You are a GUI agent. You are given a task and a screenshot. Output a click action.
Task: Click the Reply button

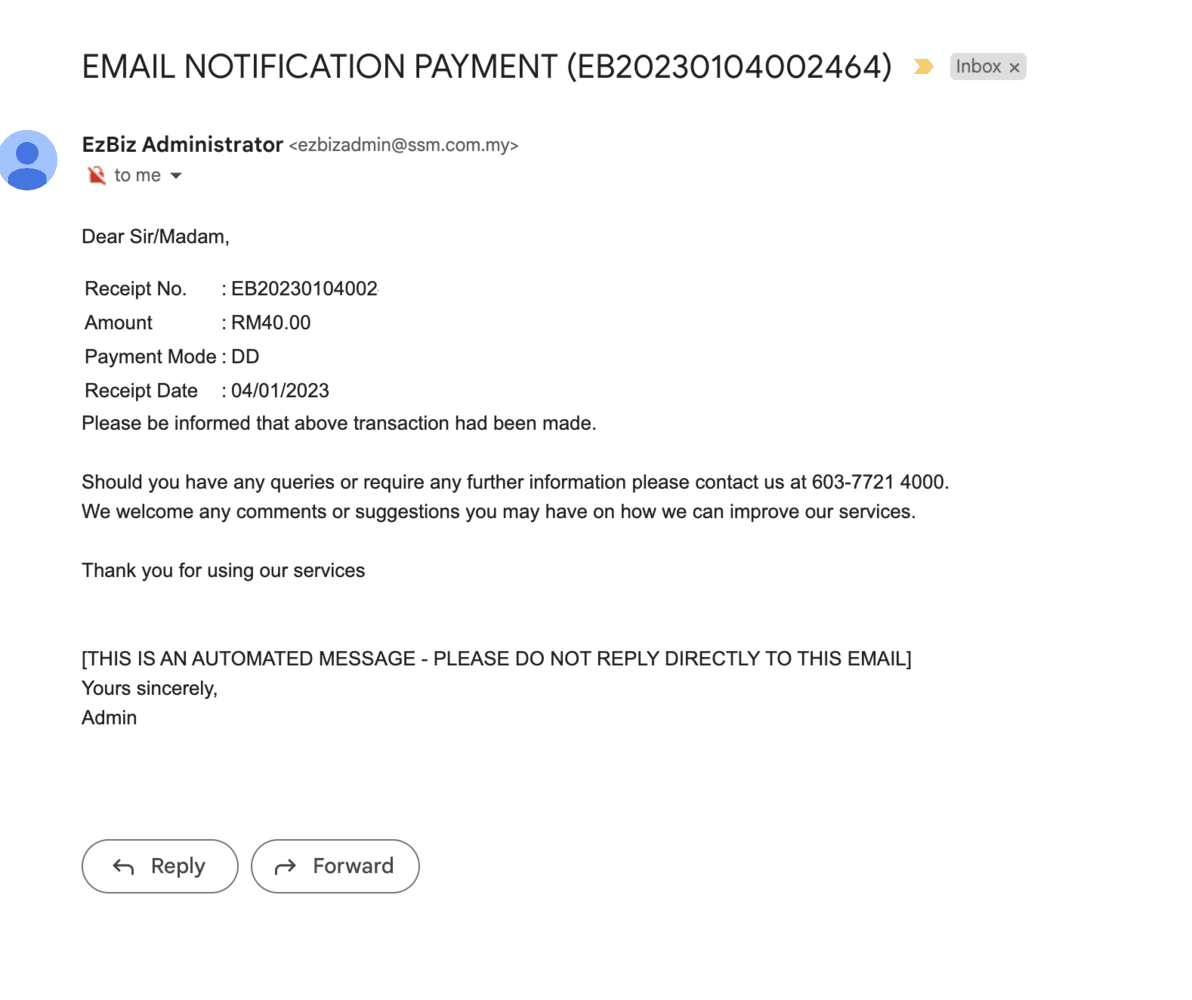[160, 866]
